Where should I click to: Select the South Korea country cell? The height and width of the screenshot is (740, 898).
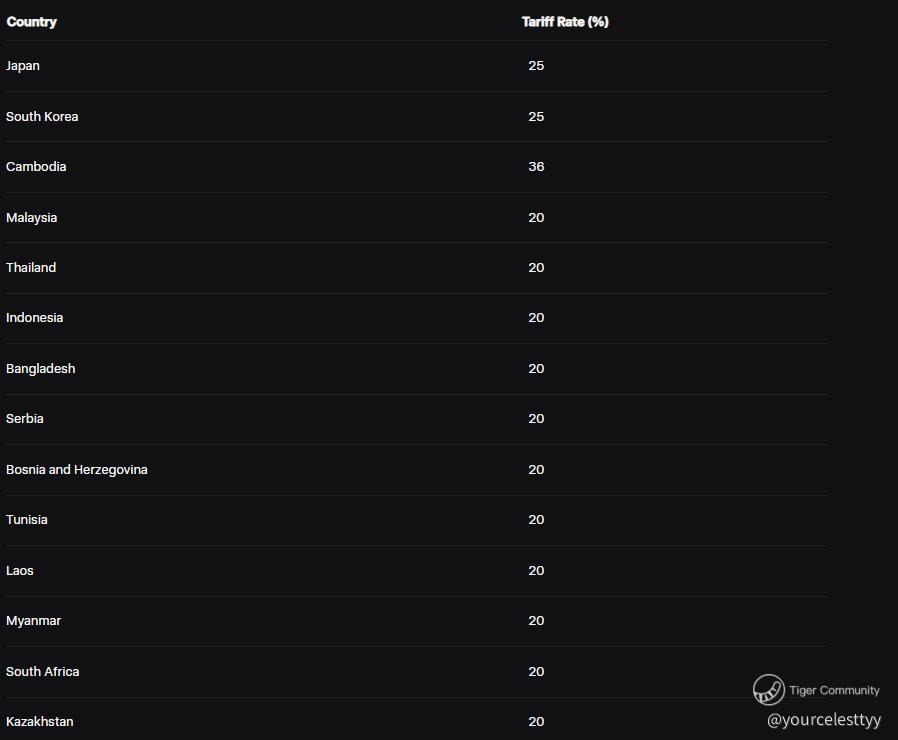coord(42,116)
